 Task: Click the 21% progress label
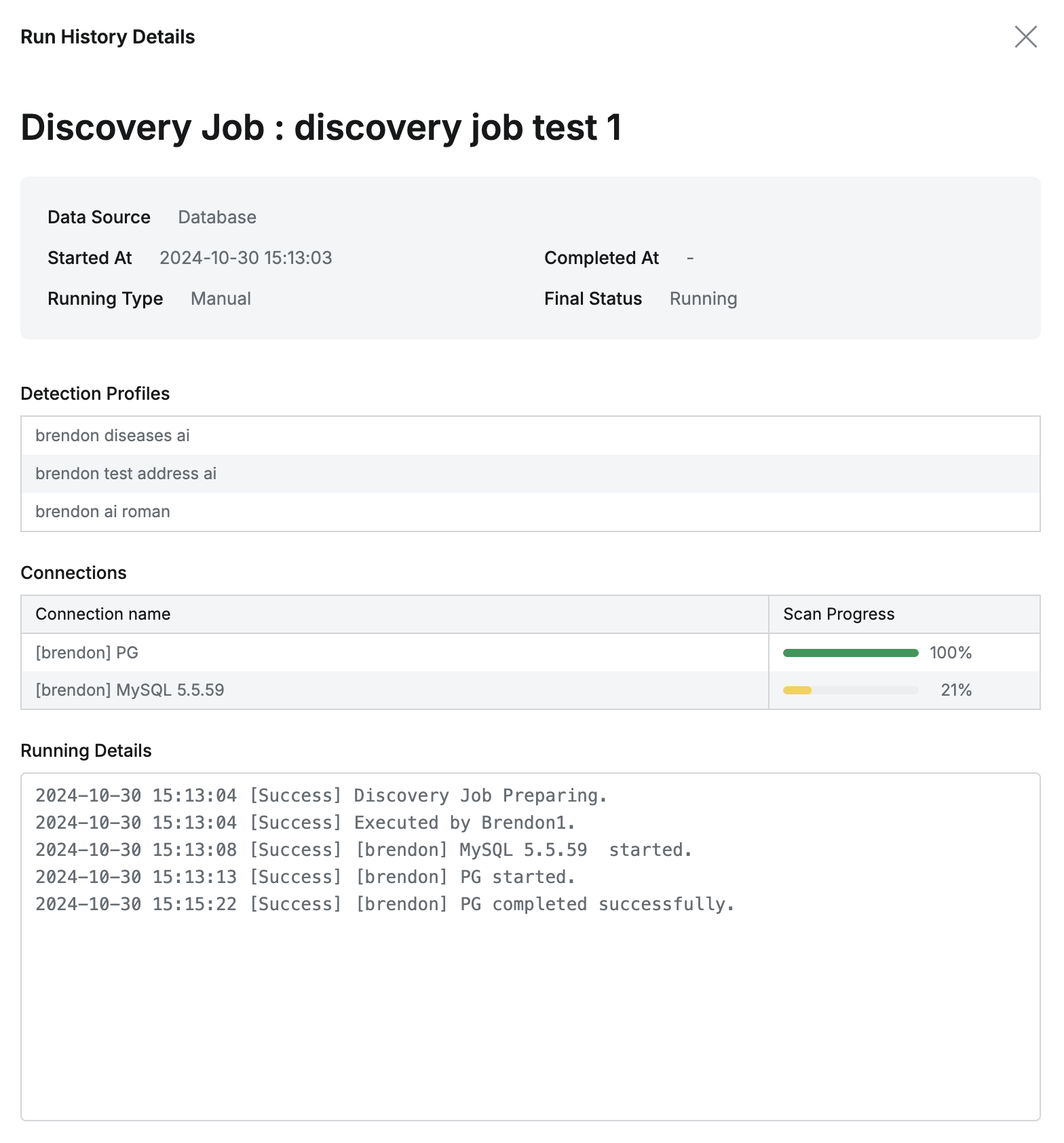click(x=956, y=690)
